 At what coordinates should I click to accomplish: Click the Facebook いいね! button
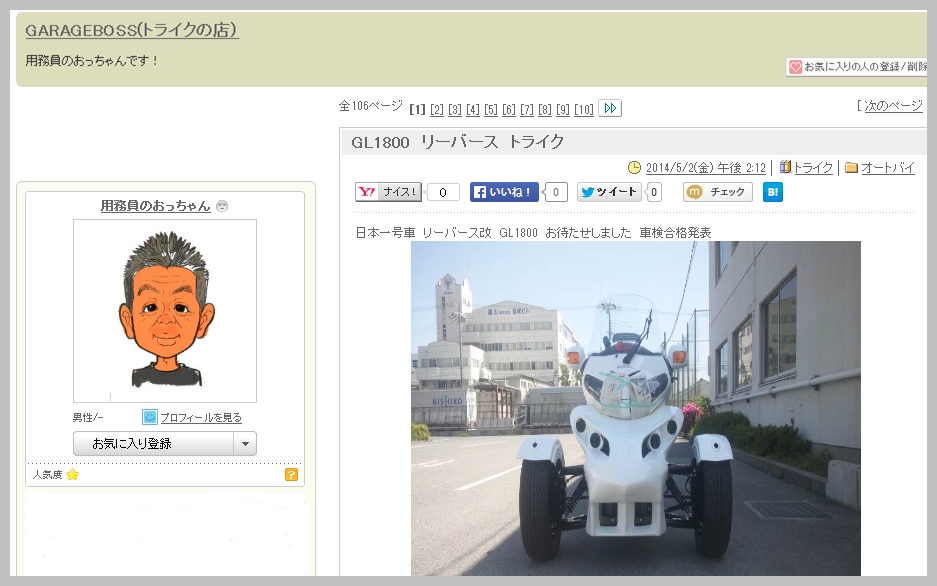point(504,192)
